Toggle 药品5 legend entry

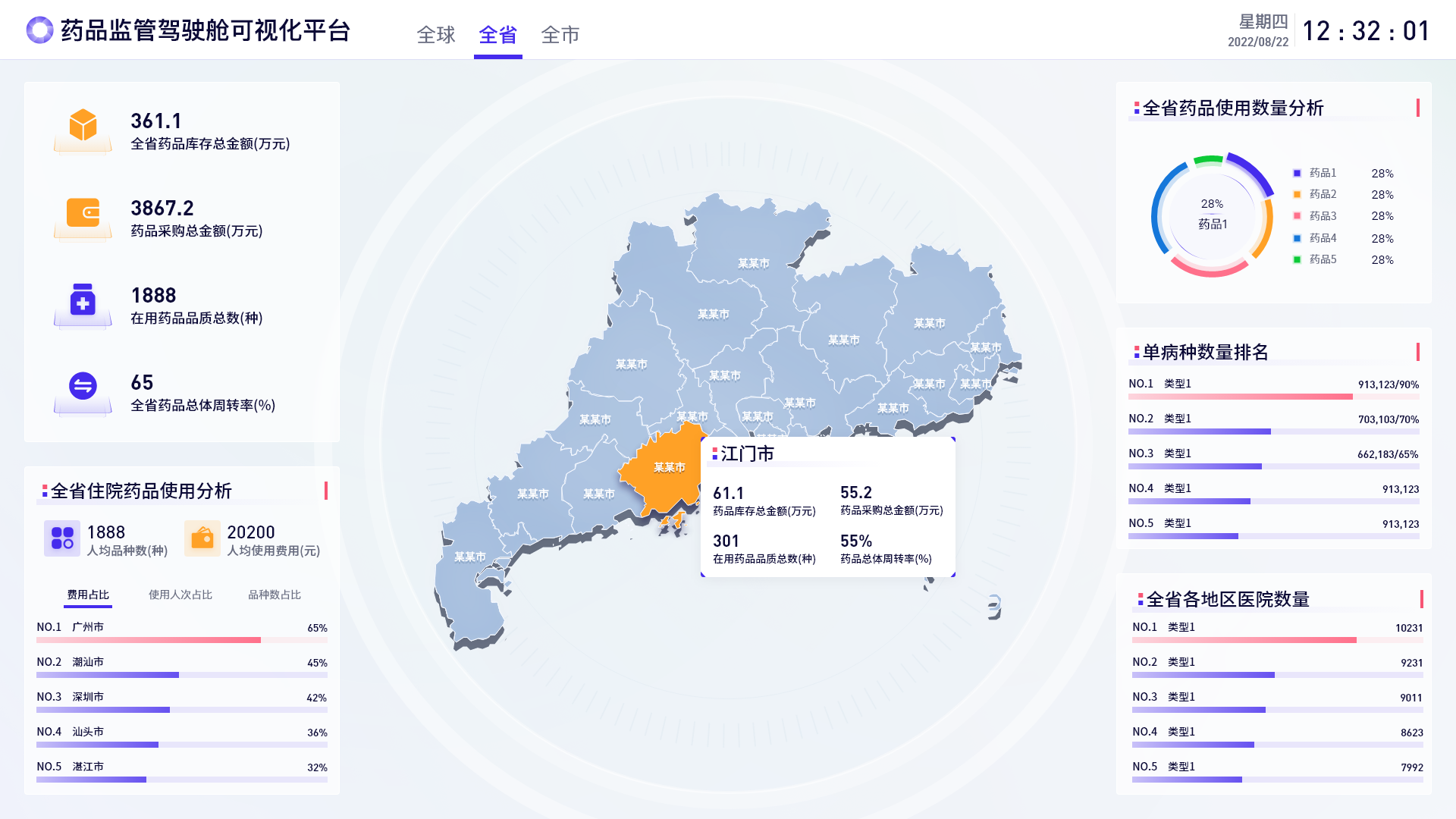pyautogui.click(x=1323, y=259)
